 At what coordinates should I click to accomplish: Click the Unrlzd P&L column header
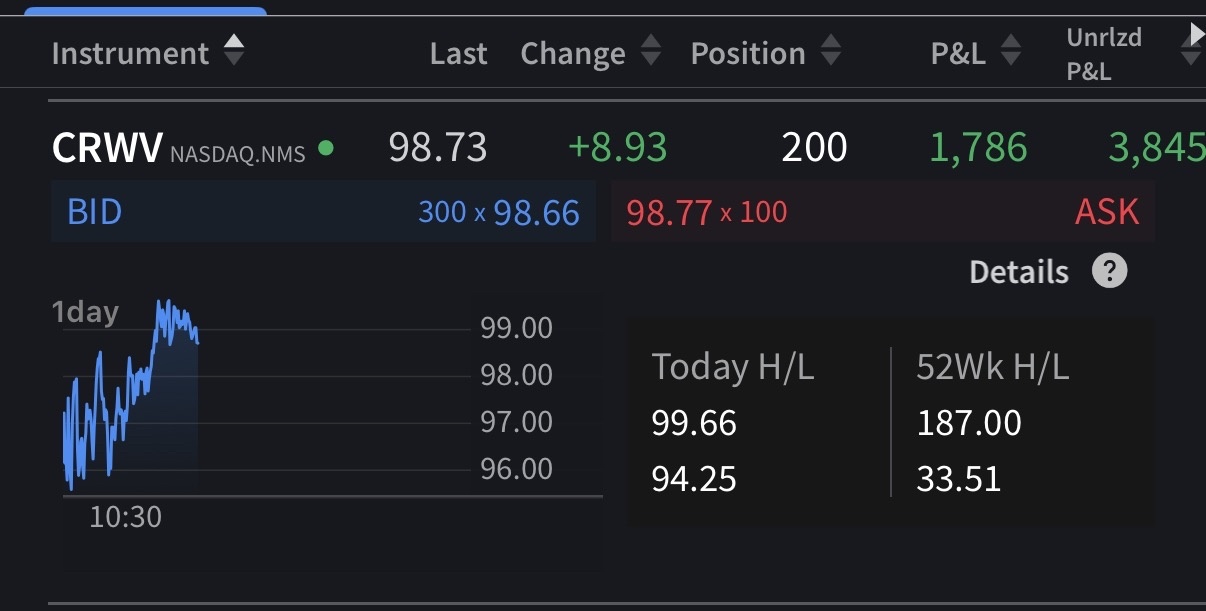pyautogui.click(x=1104, y=54)
